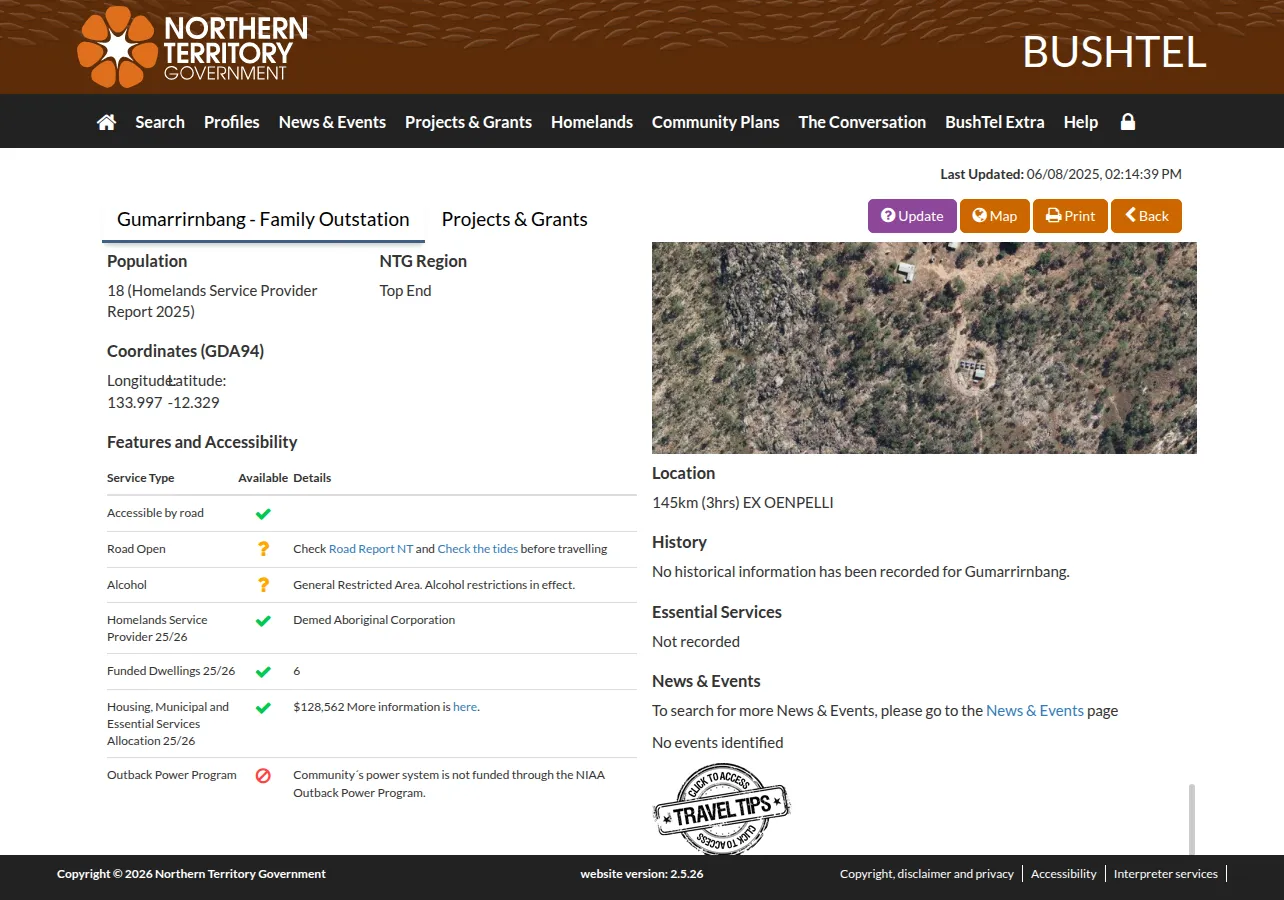Click the Accessible by road green checkmark
Image resolution: width=1284 pixels, height=900 pixels.
point(263,513)
